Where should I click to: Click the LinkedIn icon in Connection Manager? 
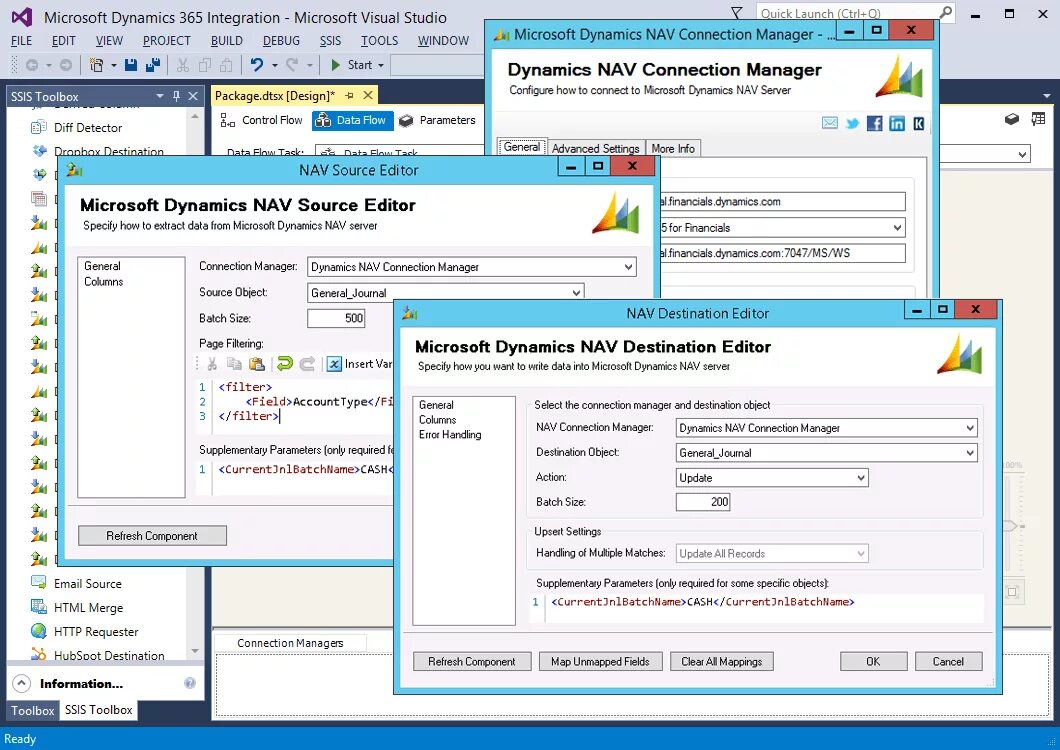click(897, 123)
